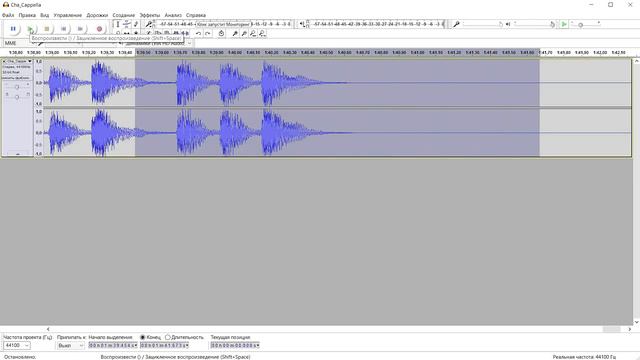Image resolution: width=640 pixels, height=360 pixels.
Task: Select the Envelope tool
Action: (127, 24)
